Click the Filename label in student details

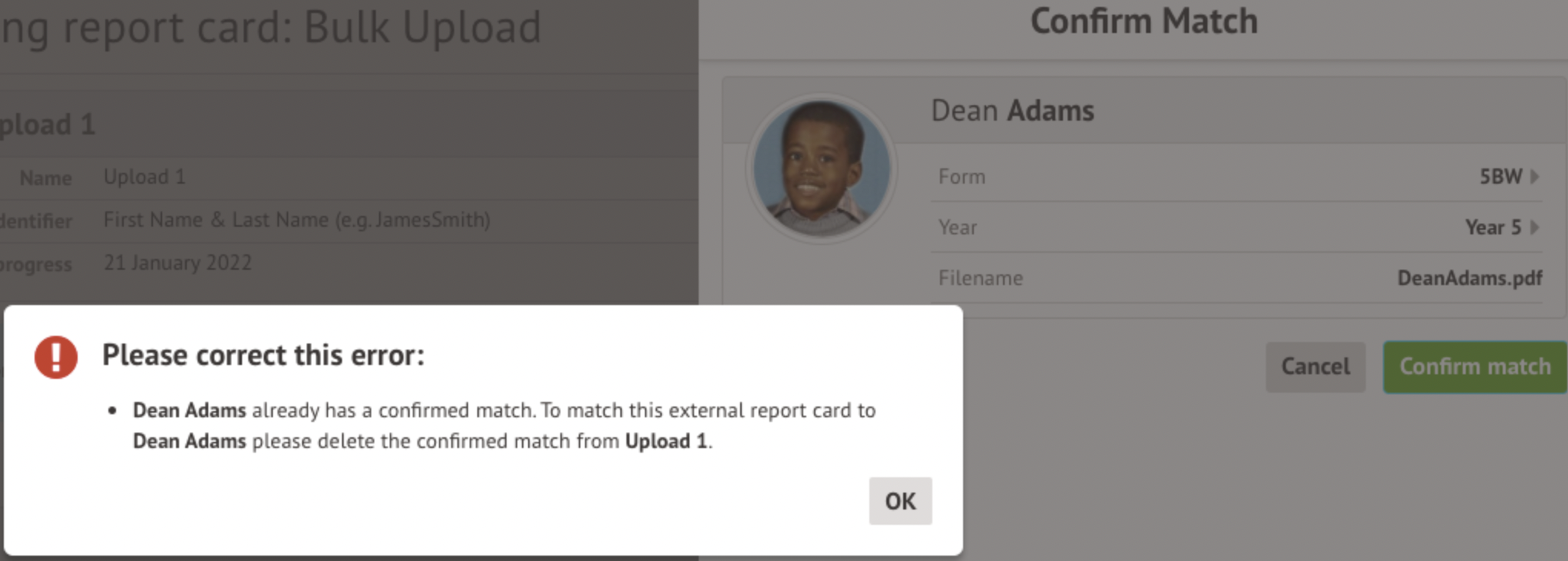(x=980, y=278)
